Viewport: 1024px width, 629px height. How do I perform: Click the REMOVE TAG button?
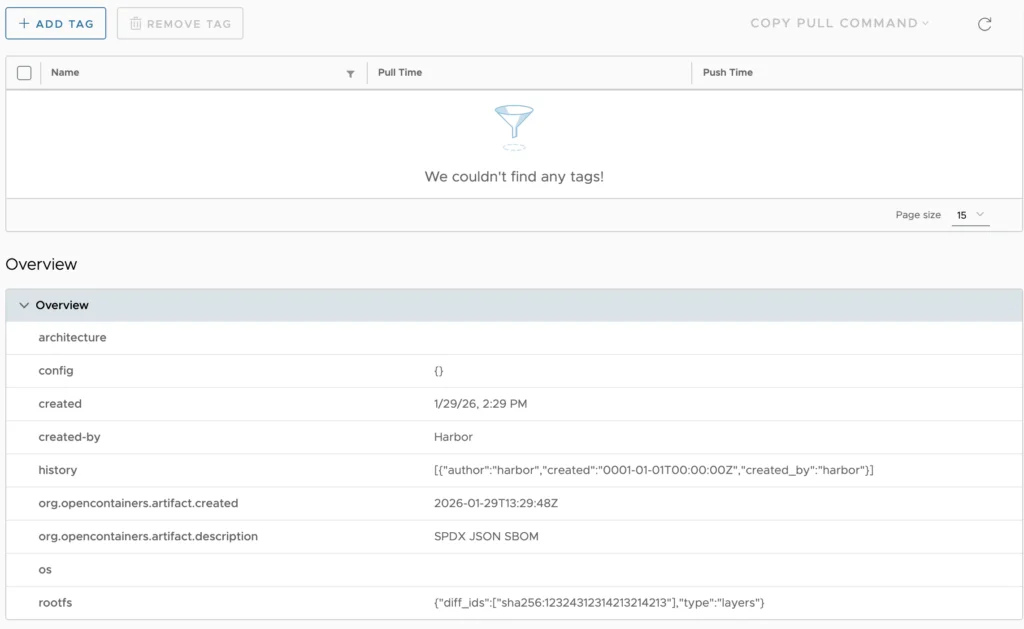coord(180,23)
